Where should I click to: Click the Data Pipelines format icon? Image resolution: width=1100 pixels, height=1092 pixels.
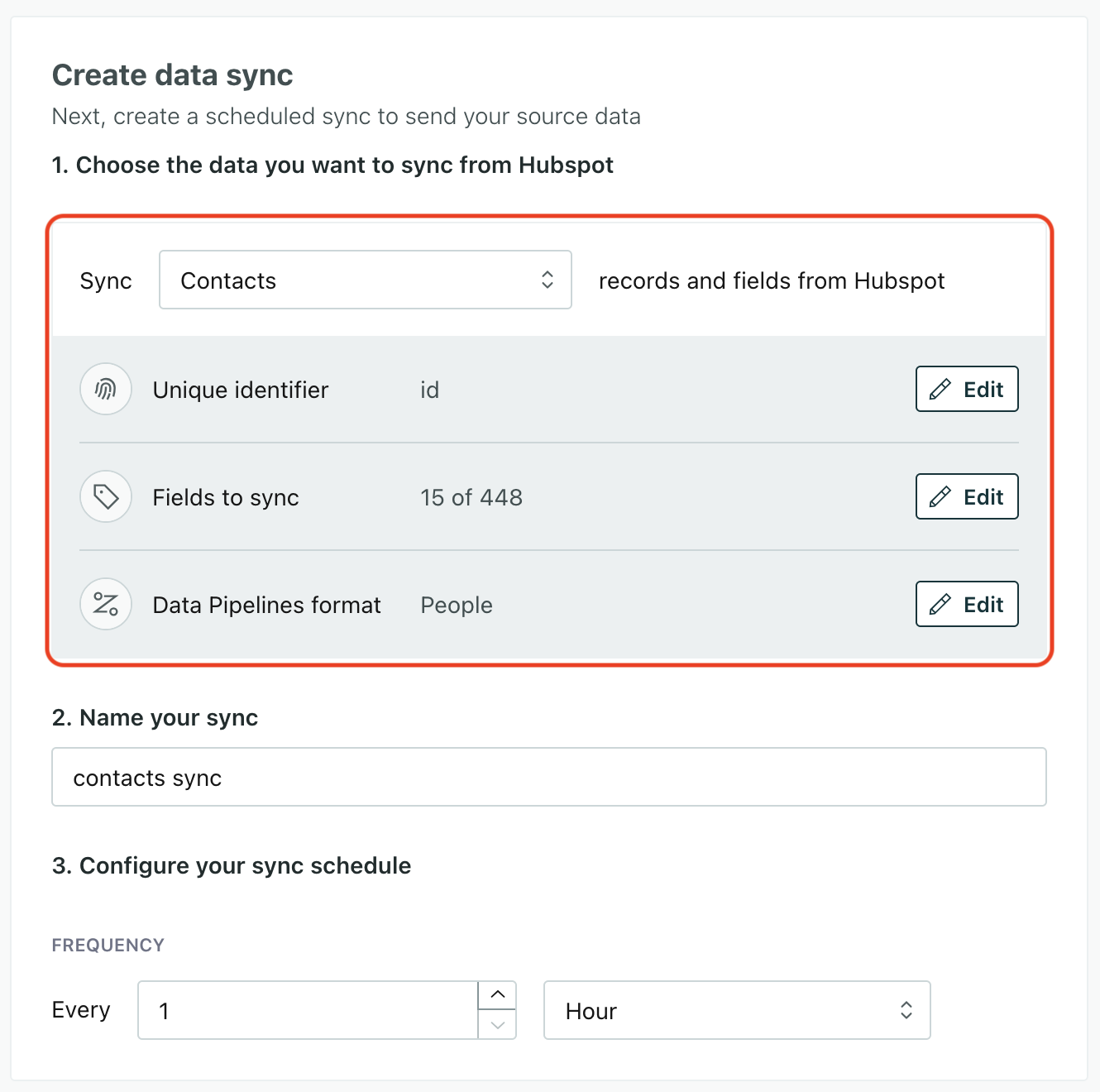pos(106,604)
